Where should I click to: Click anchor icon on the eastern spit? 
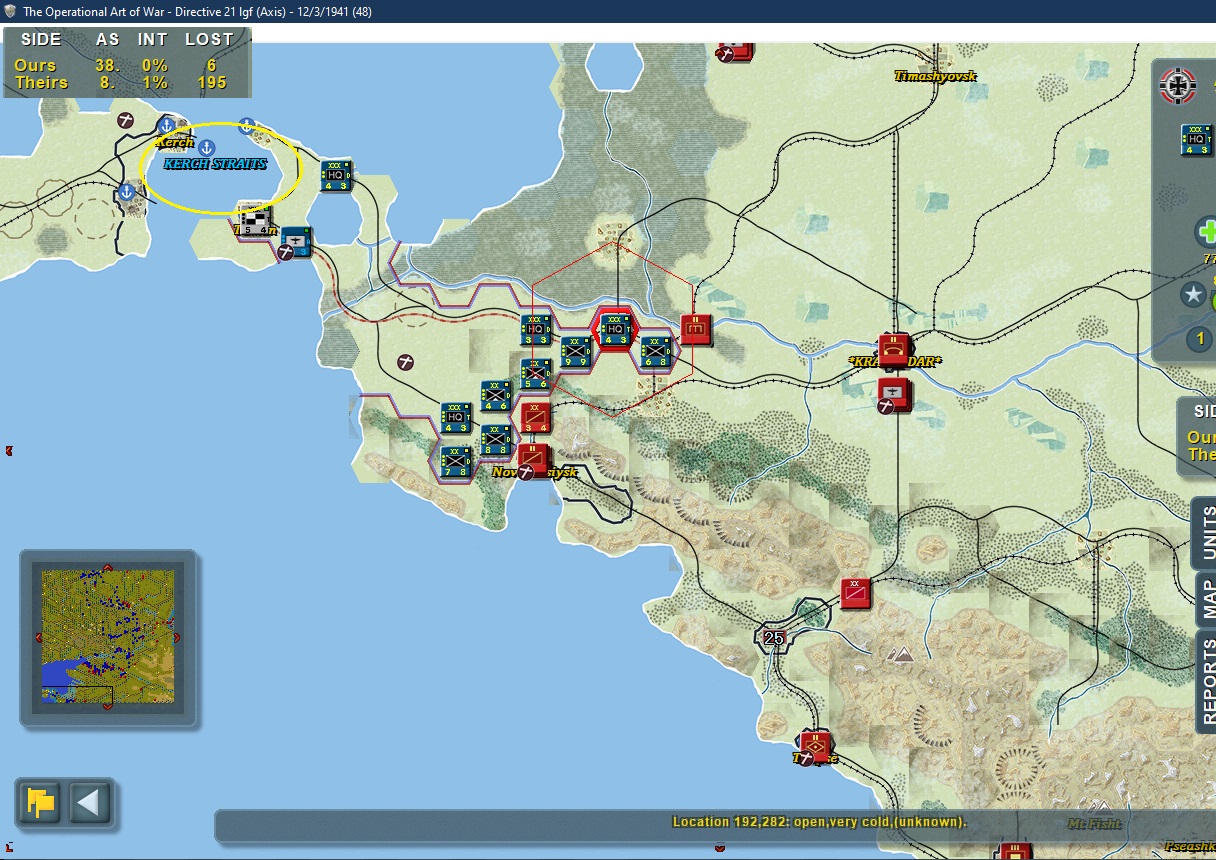pyautogui.click(x=246, y=126)
